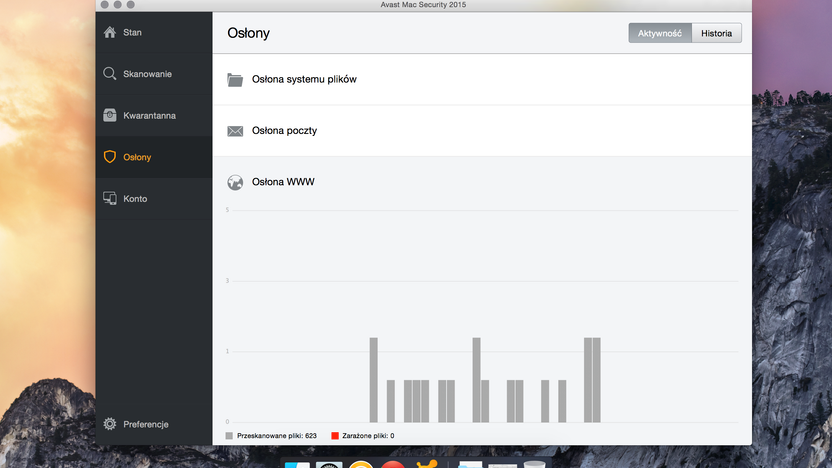Expand Osłona systemu plików row
832x468 pixels.
click(x=482, y=80)
